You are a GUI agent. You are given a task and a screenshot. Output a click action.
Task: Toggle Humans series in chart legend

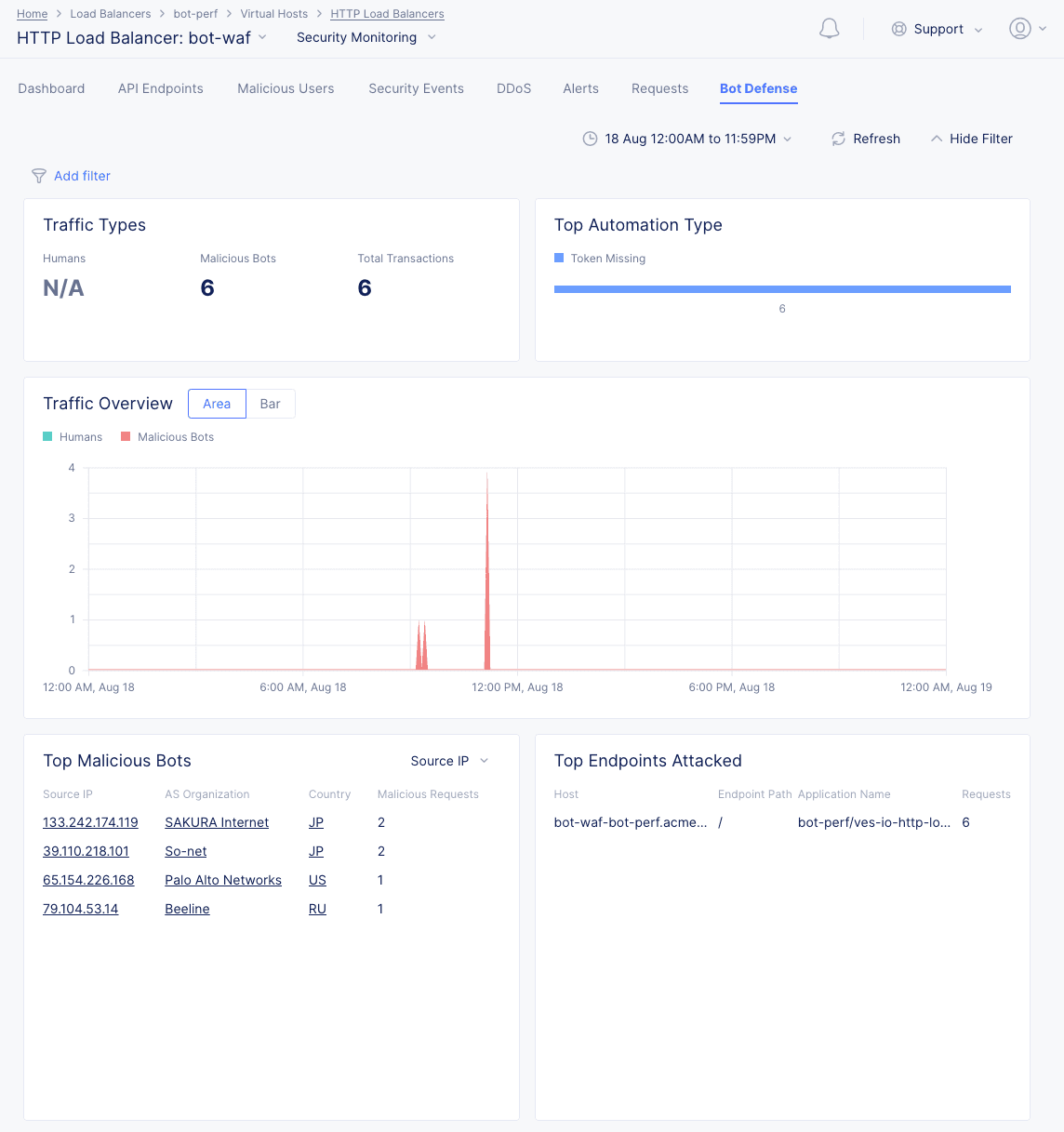[73, 437]
